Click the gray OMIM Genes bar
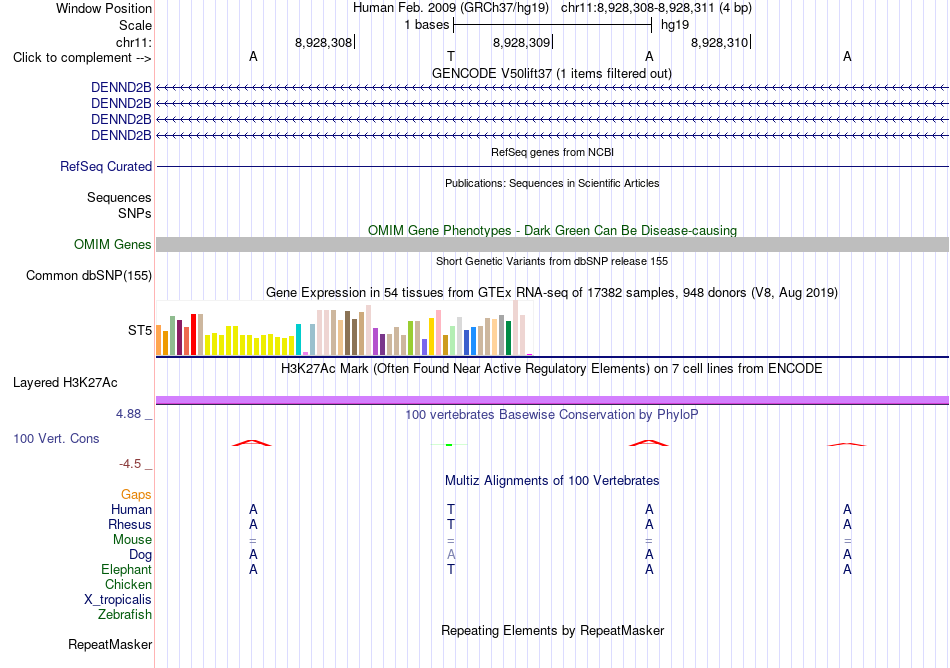This screenshot has width=950, height=668. point(552,245)
